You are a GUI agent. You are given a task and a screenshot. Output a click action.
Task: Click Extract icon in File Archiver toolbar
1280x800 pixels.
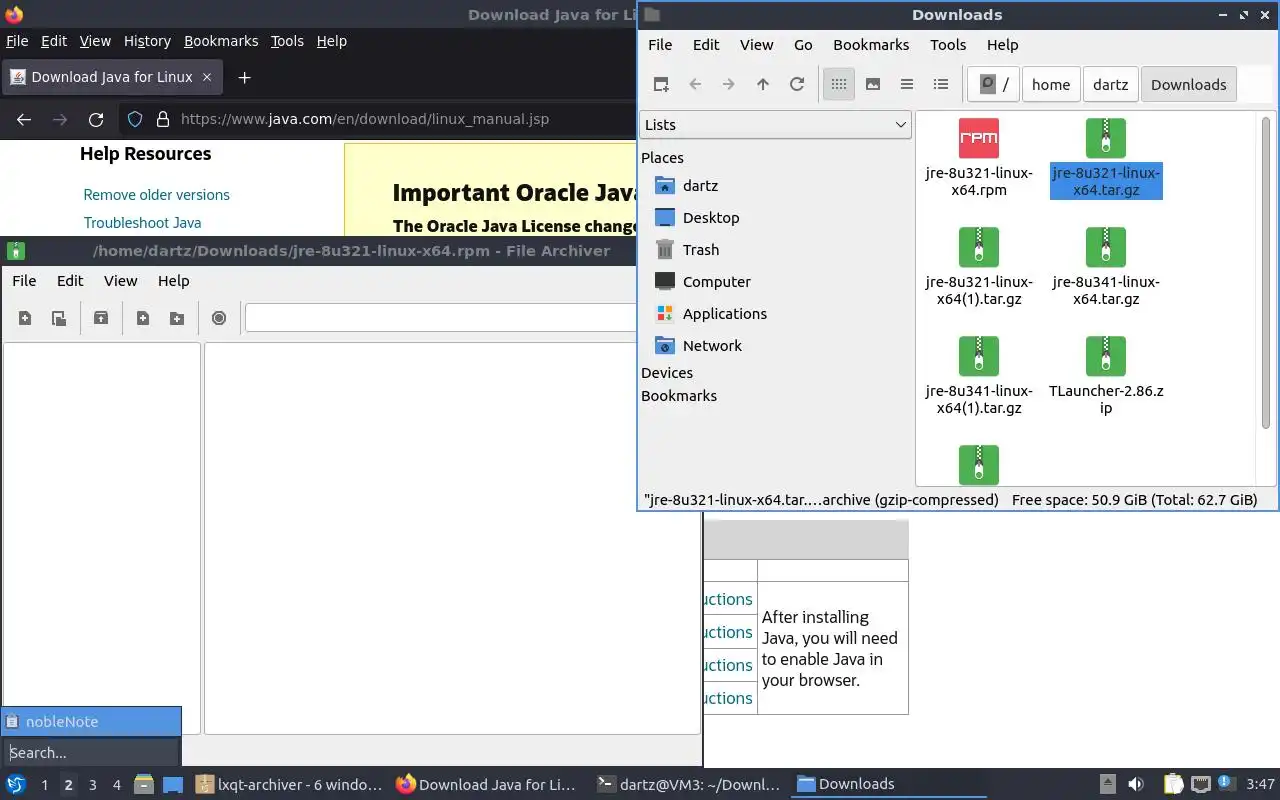point(101,318)
